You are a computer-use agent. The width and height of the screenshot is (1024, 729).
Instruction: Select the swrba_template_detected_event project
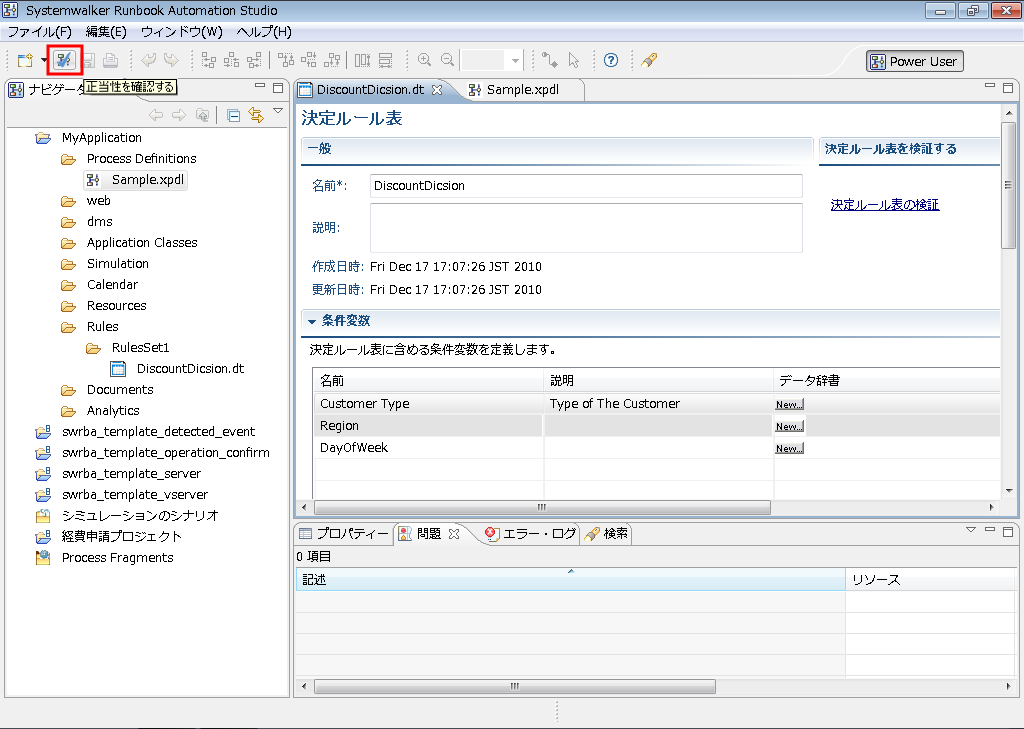(158, 432)
